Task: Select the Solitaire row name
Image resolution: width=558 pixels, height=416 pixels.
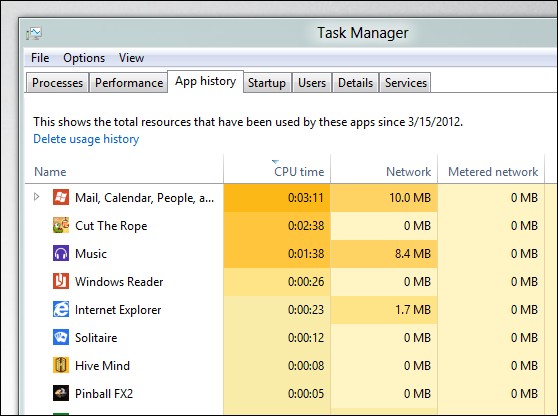Action: tap(96, 338)
